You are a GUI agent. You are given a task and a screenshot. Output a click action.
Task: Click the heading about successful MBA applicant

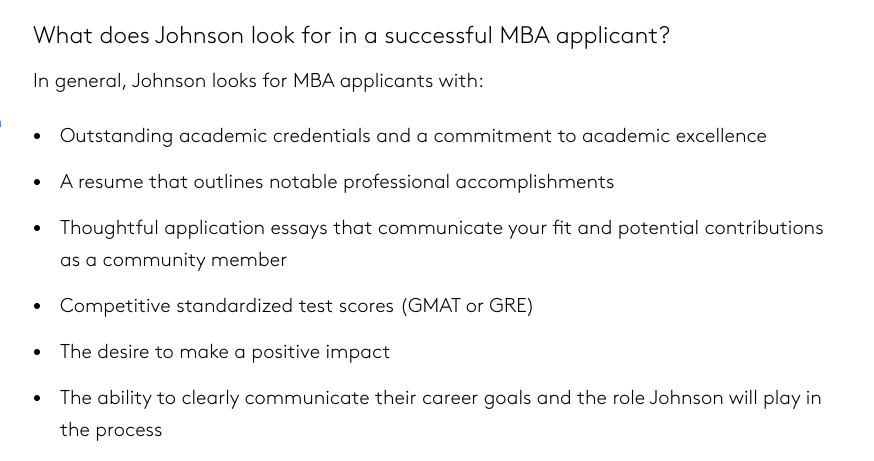tap(351, 36)
